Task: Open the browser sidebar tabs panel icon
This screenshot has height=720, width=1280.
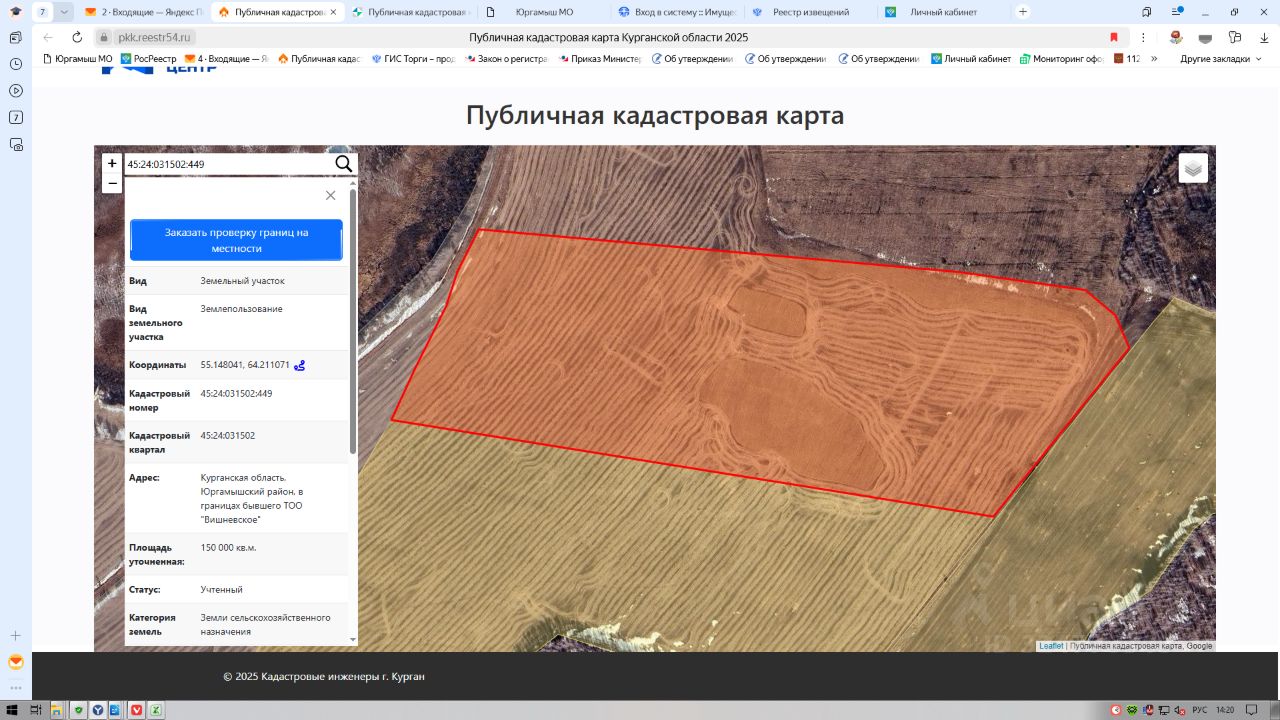Action: (x=16, y=37)
